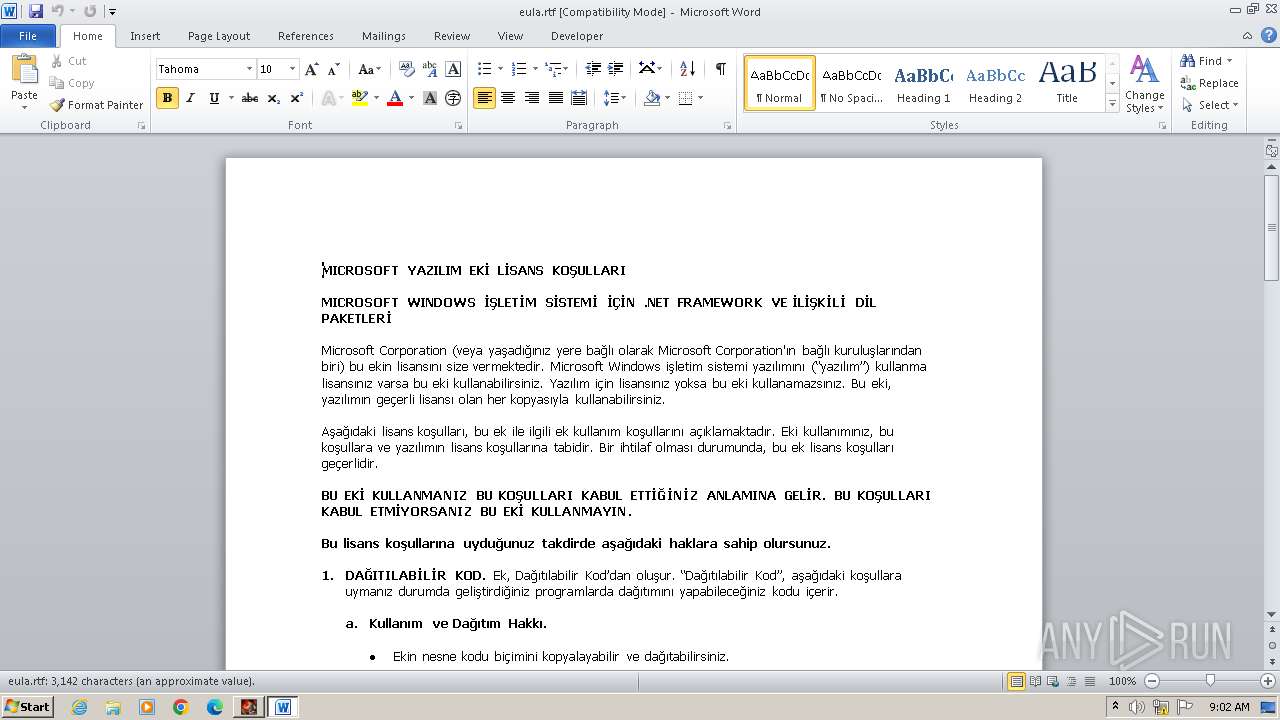Toggle Underline formatting
The image size is (1280, 720).
(214, 98)
